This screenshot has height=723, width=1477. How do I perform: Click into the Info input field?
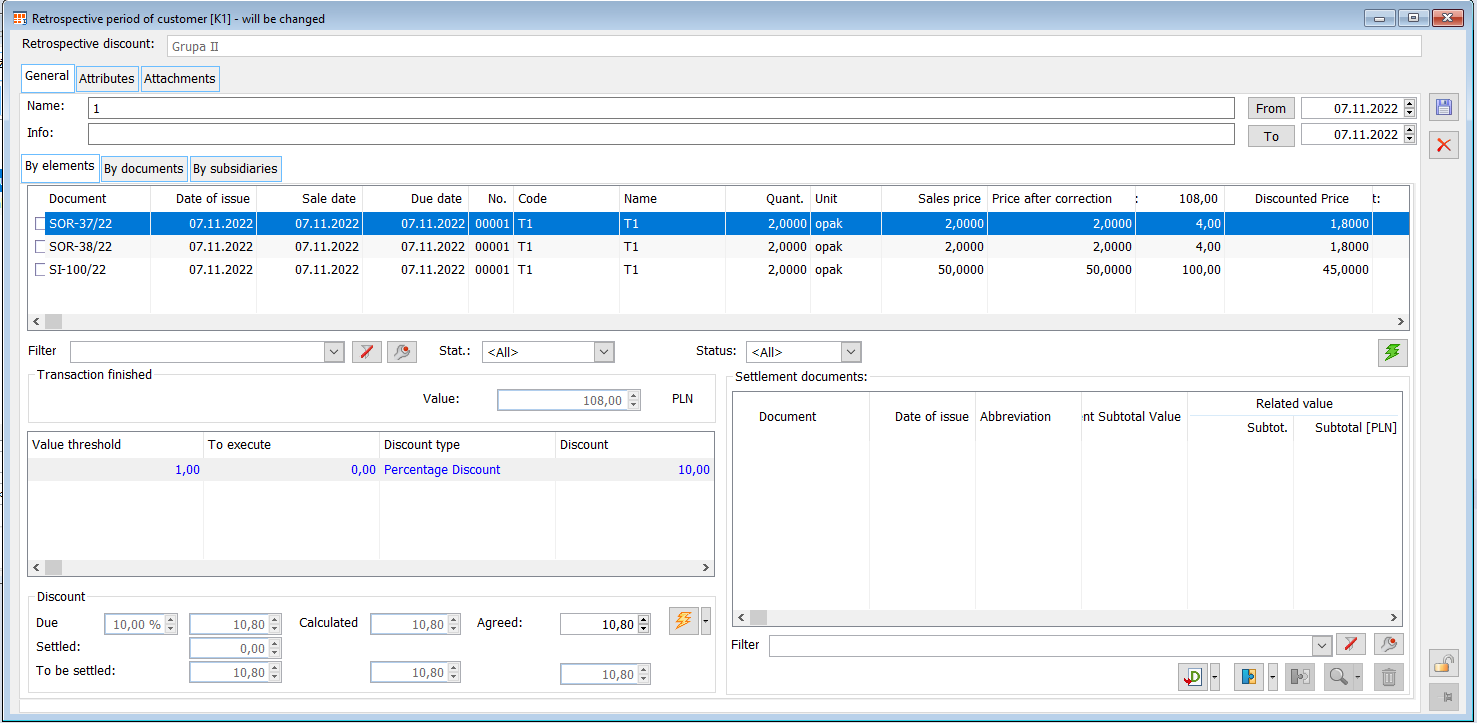(661, 134)
